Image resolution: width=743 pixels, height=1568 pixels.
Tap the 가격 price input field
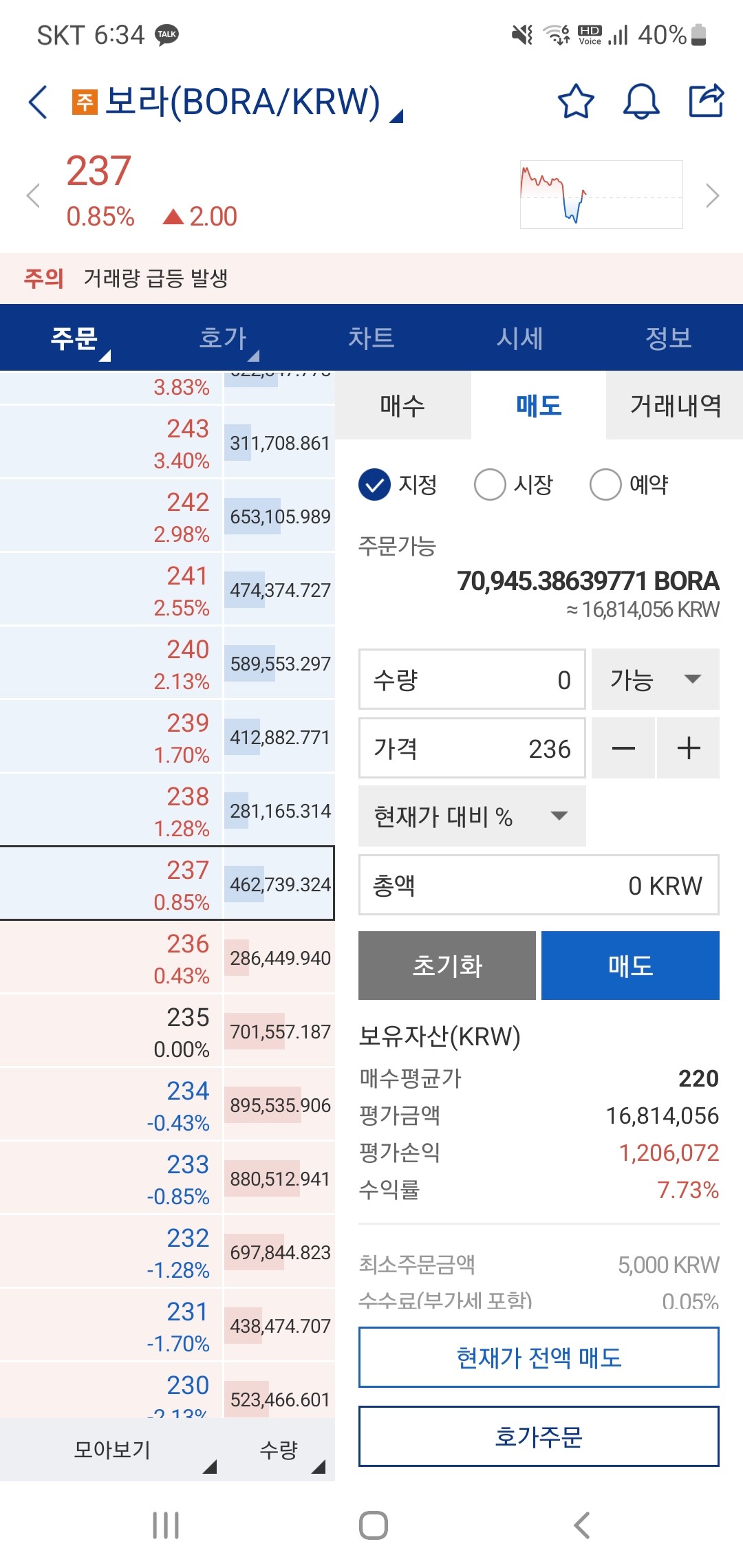[472, 748]
